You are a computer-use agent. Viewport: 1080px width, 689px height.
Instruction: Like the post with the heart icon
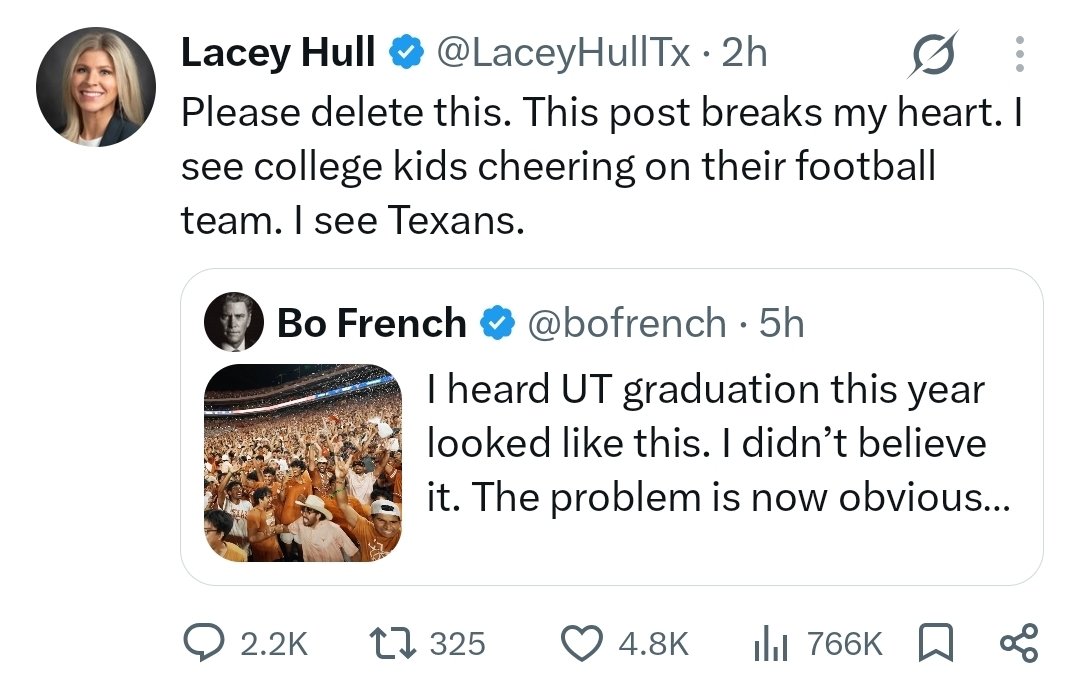[582, 643]
